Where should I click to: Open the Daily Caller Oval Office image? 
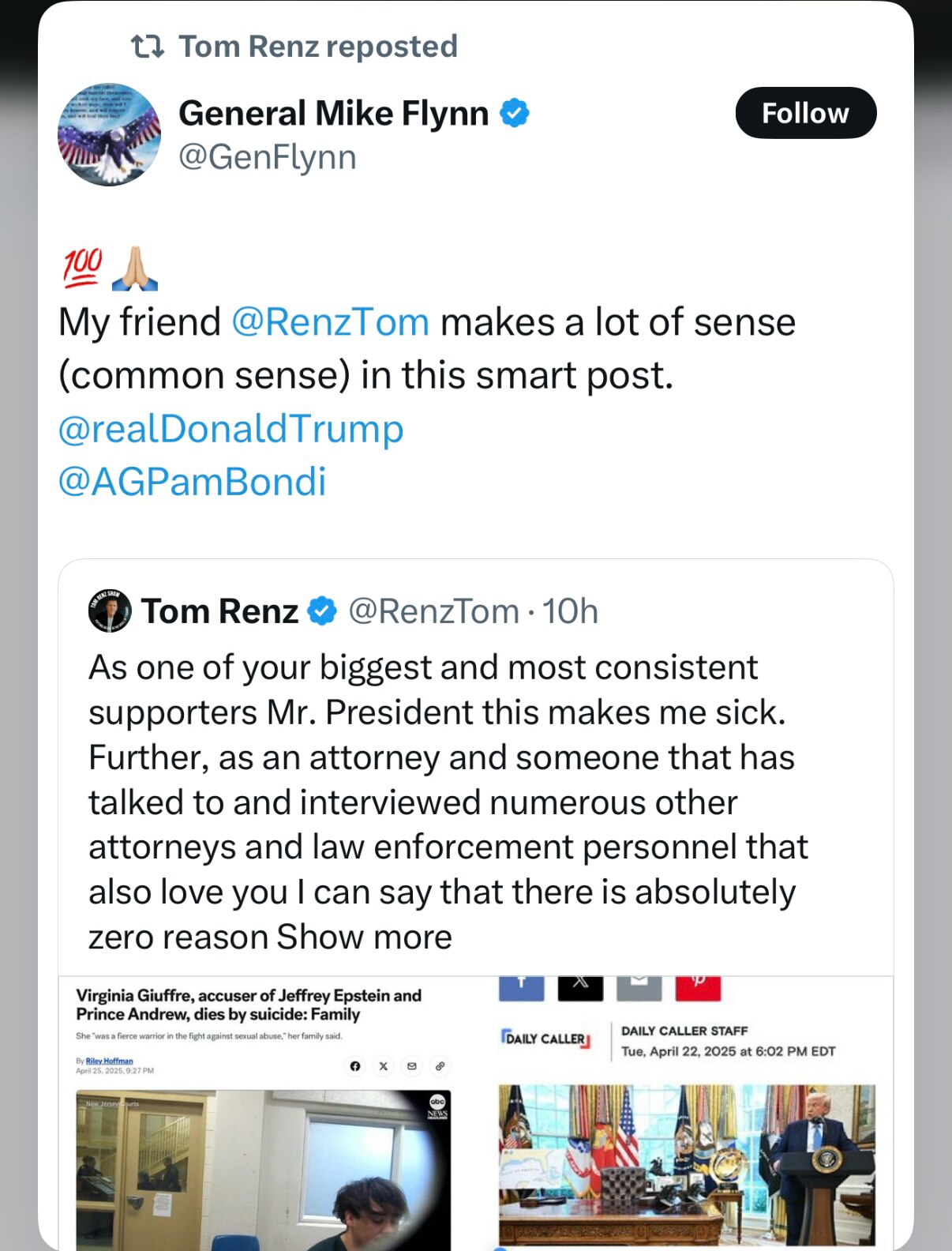coord(687,1165)
